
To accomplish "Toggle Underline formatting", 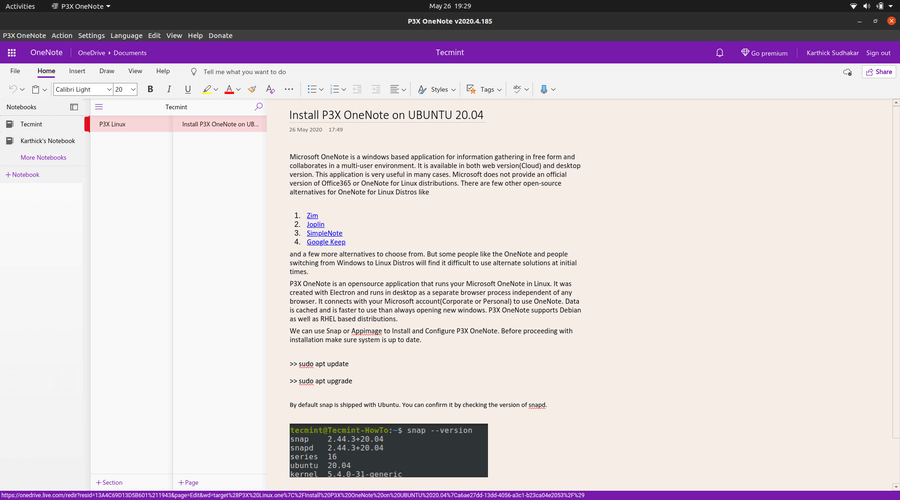I will [x=187, y=89].
